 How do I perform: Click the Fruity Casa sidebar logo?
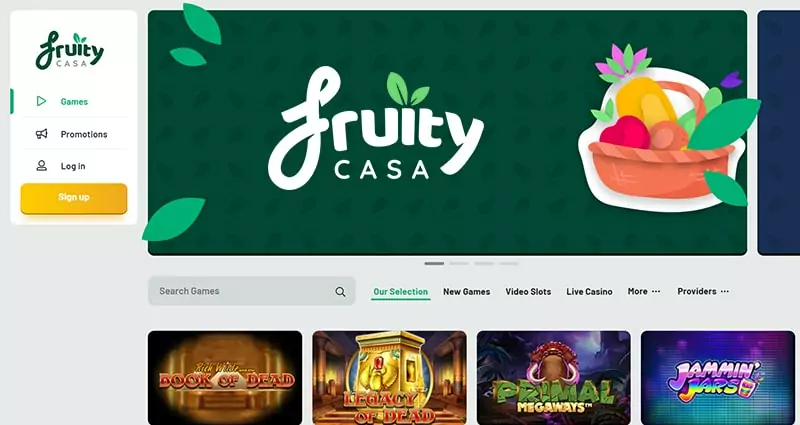[70, 51]
